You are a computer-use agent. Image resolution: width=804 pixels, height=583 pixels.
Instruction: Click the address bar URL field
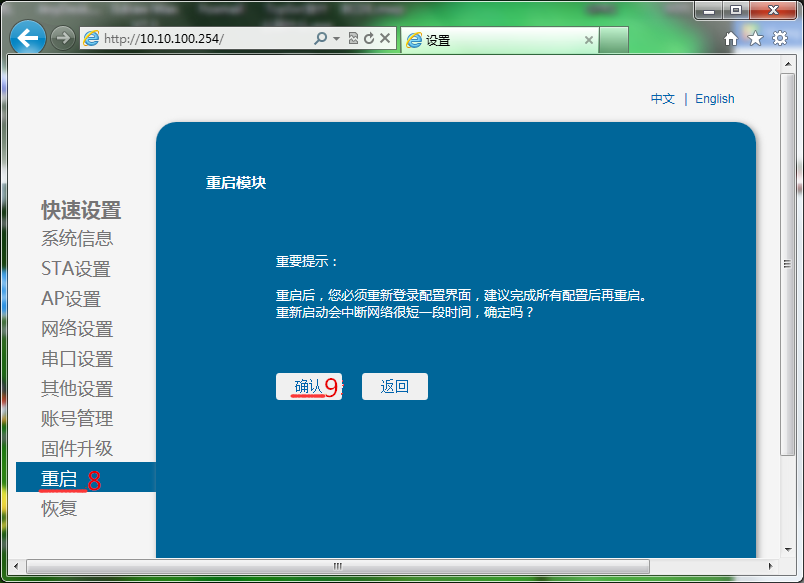pos(200,39)
